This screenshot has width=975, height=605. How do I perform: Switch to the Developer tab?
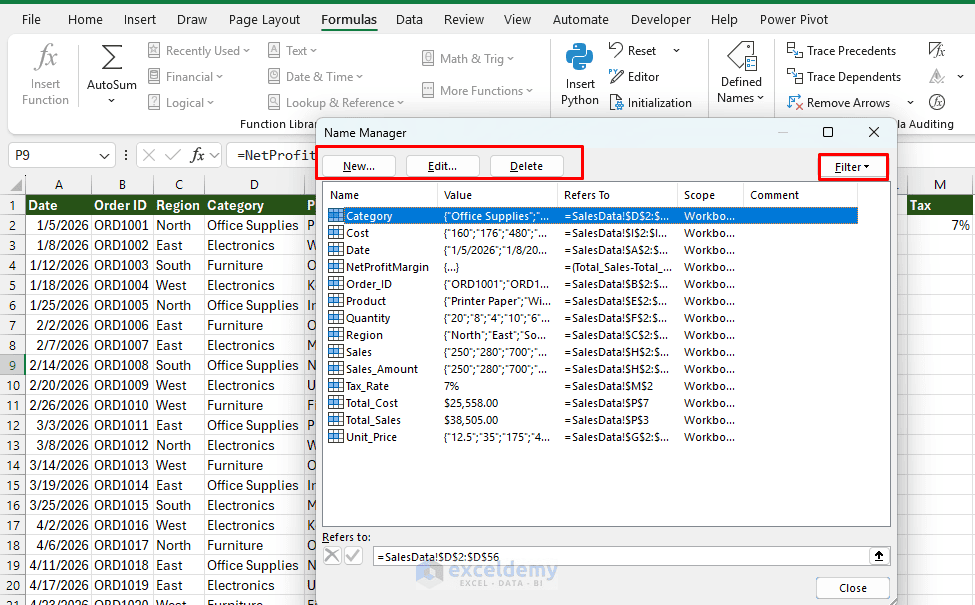[x=660, y=19]
